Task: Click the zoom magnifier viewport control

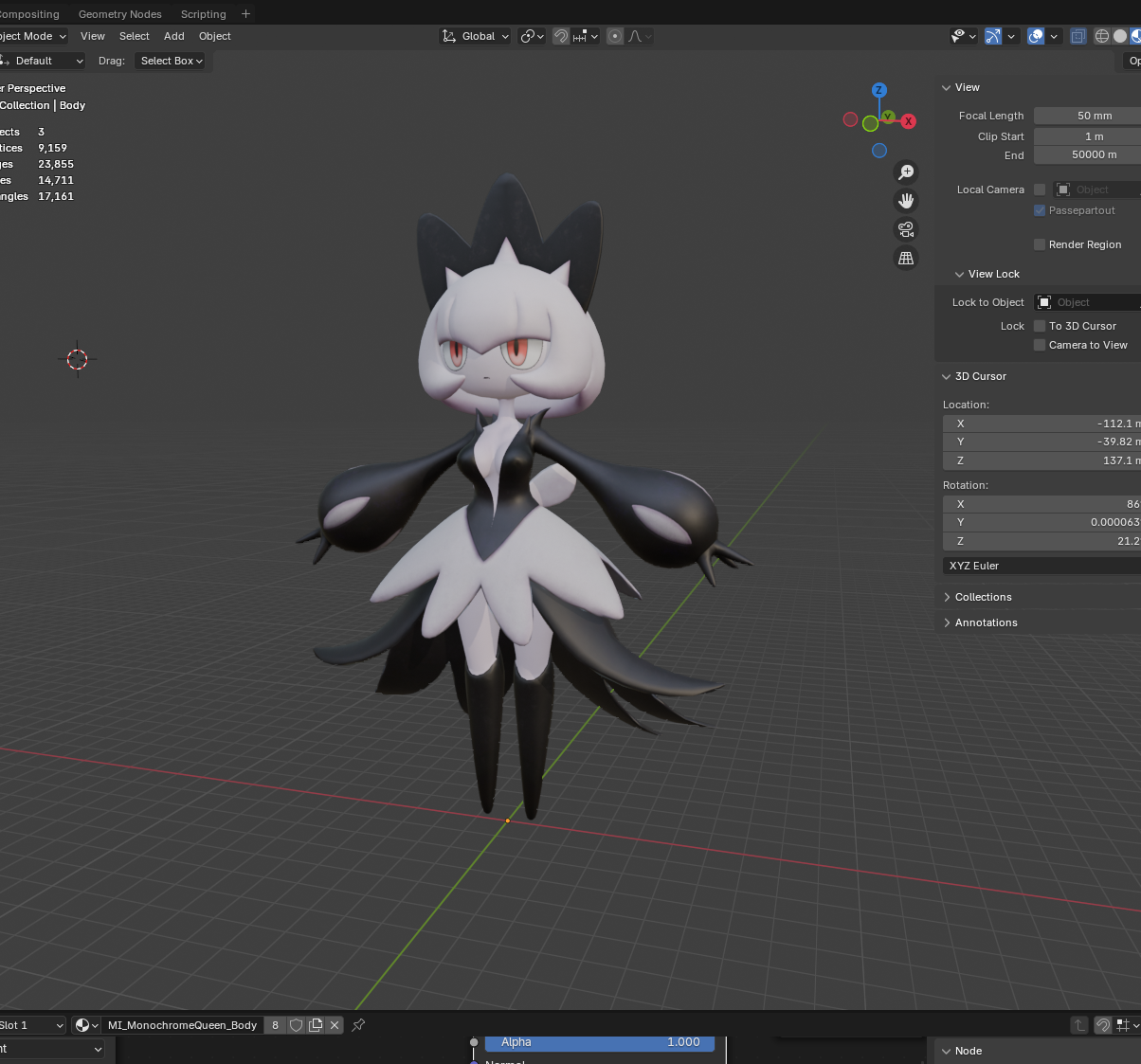Action: pos(906,172)
